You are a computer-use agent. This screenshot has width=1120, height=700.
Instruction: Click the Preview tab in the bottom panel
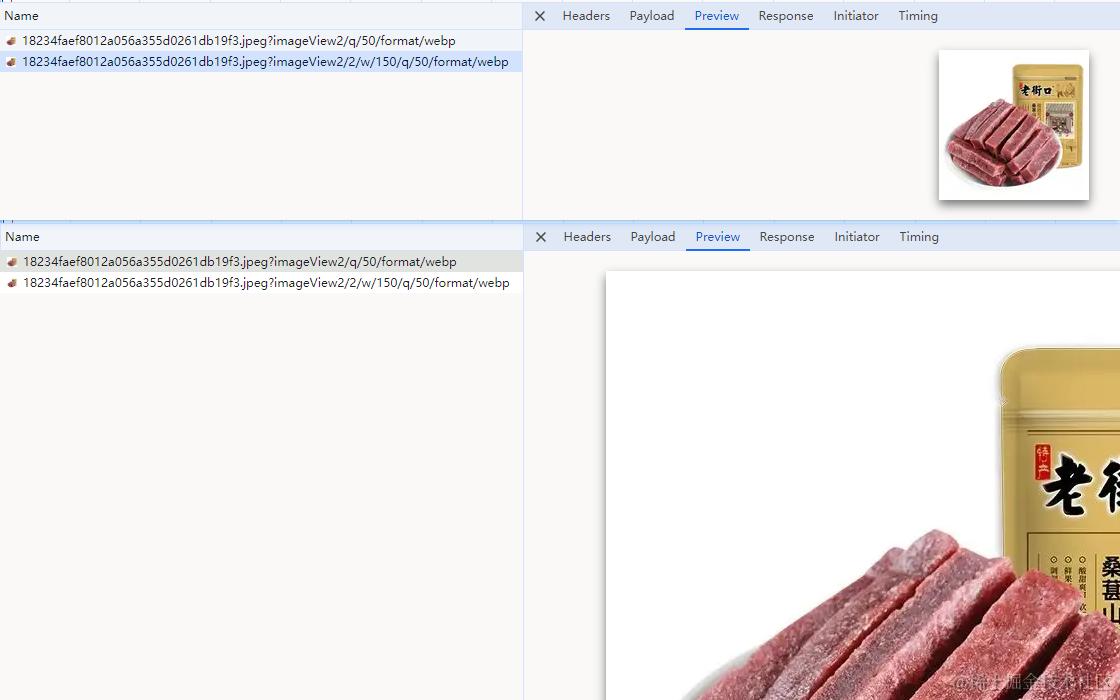pyautogui.click(x=717, y=236)
